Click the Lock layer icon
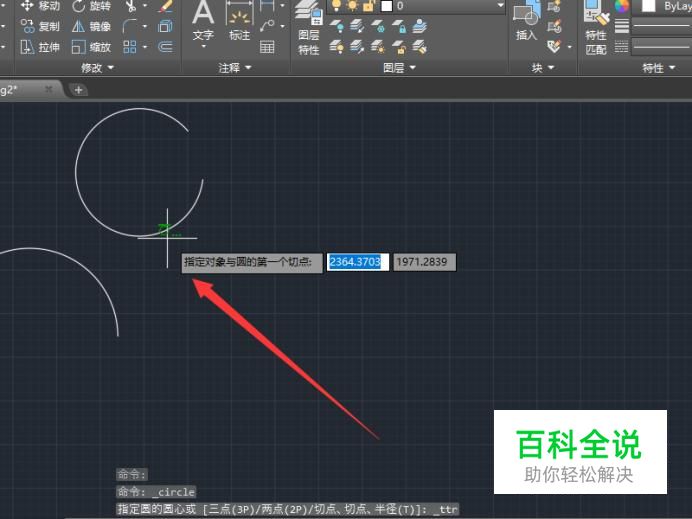Viewport: 692px width, 519px height. 399,26
